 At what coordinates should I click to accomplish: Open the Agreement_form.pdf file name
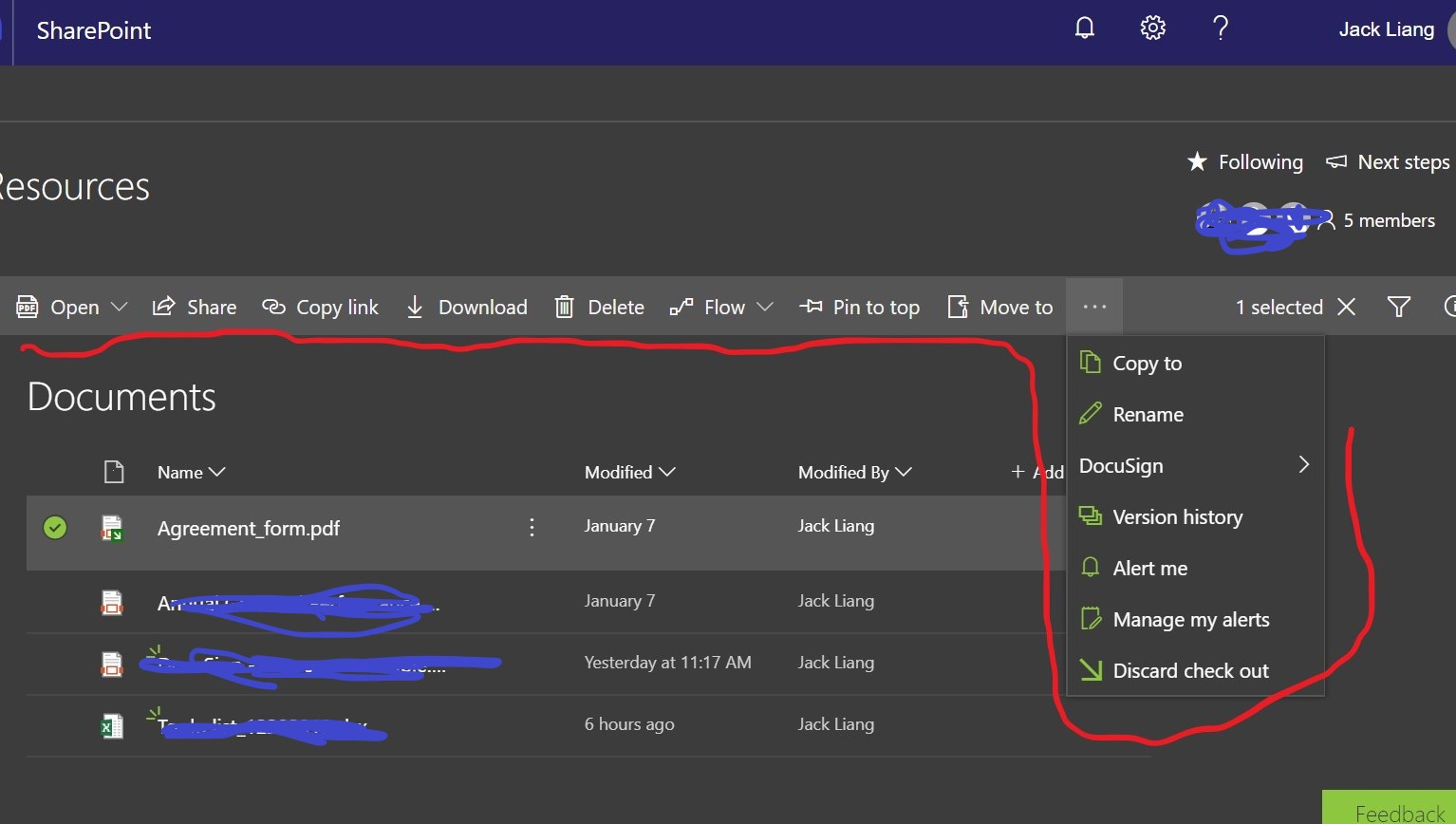(x=249, y=528)
